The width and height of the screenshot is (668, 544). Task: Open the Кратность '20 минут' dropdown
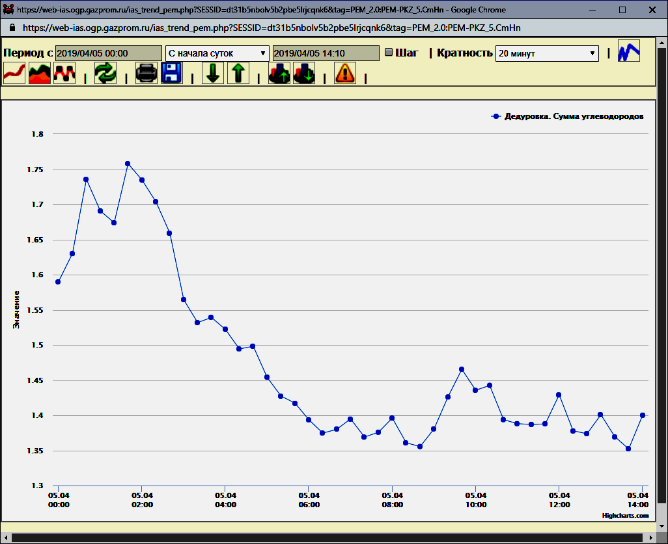click(547, 53)
